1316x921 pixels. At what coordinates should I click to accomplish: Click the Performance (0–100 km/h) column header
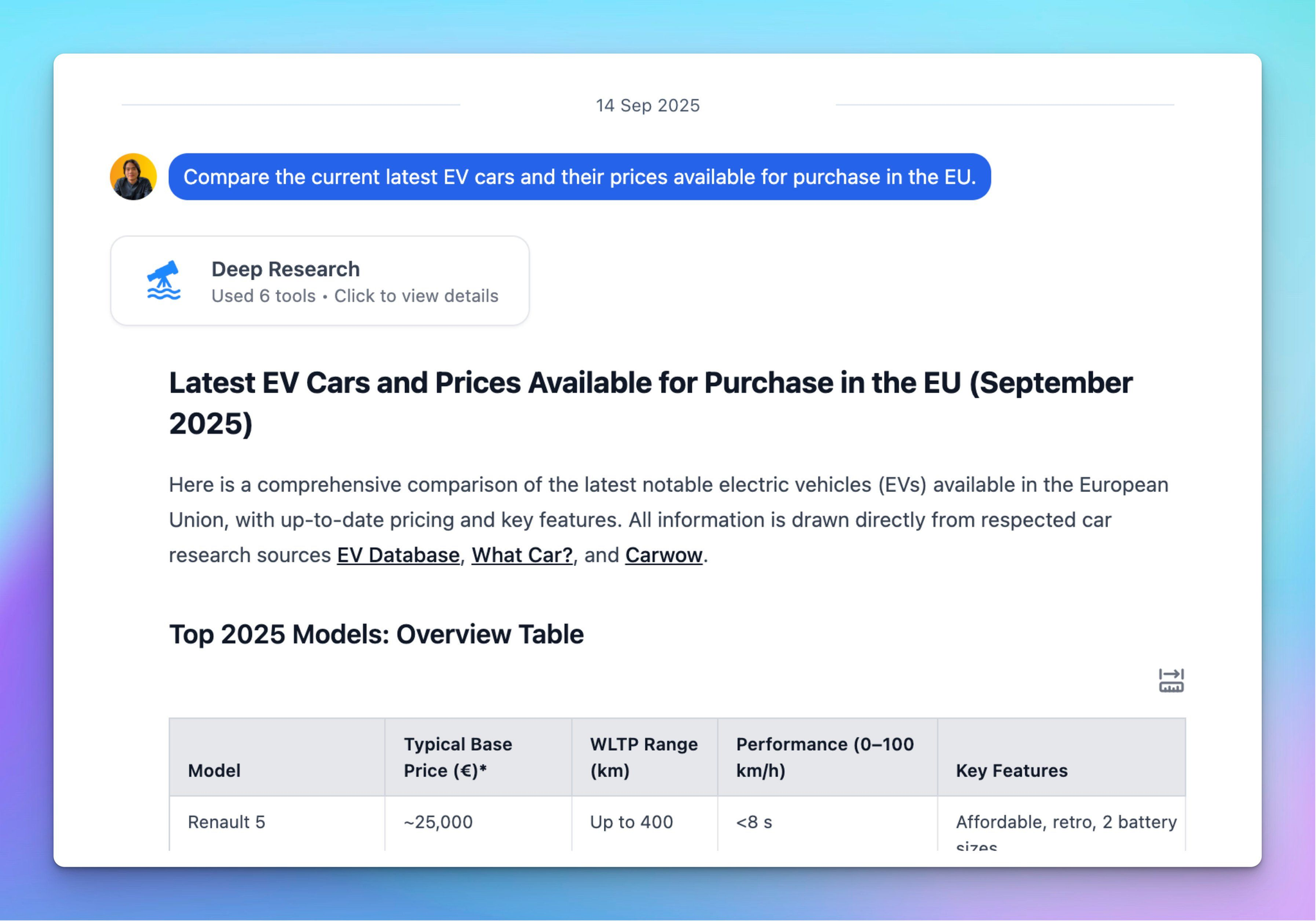tap(824, 757)
